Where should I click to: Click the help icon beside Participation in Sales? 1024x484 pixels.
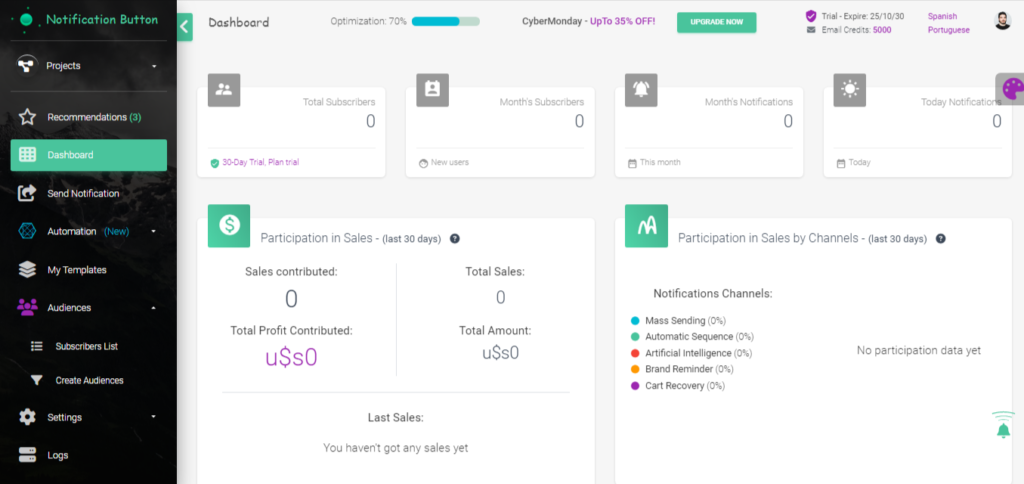pos(455,238)
